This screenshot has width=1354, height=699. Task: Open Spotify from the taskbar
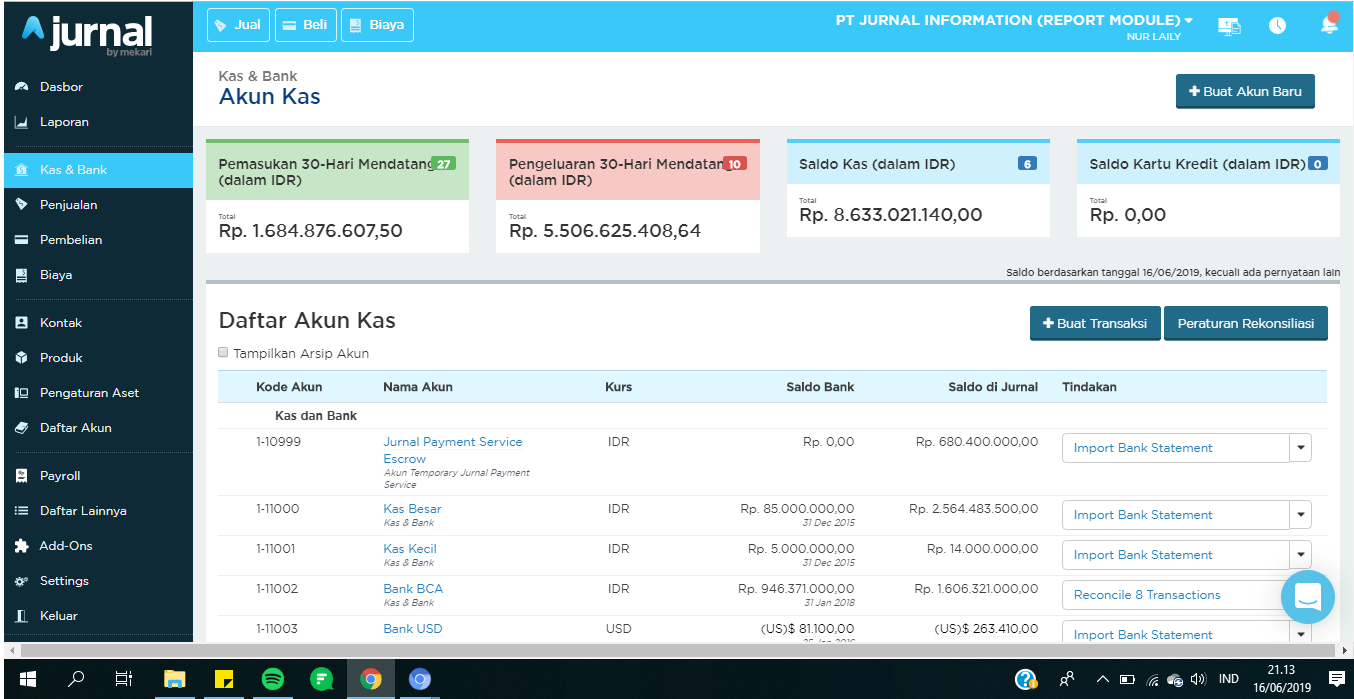pos(272,679)
